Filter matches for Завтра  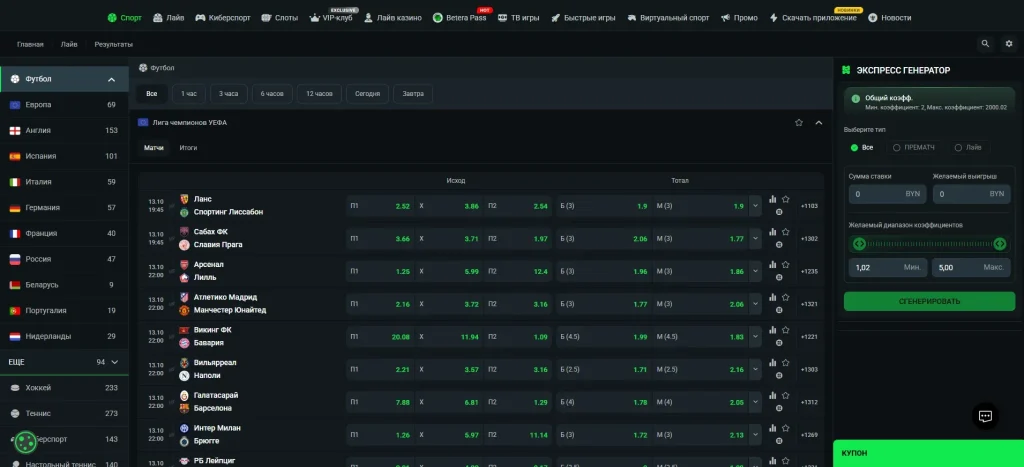pos(413,94)
